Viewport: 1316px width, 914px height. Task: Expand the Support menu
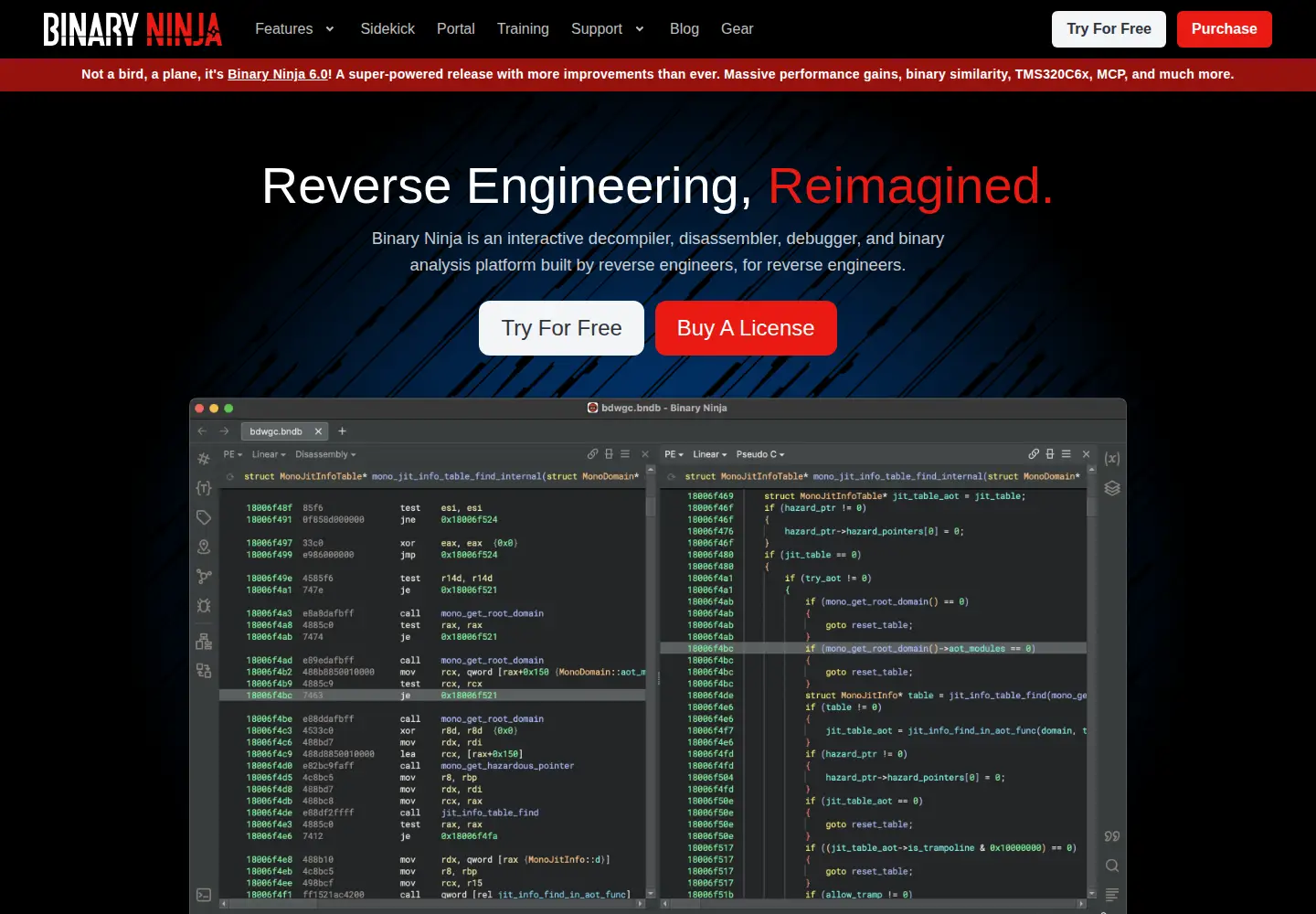(608, 29)
